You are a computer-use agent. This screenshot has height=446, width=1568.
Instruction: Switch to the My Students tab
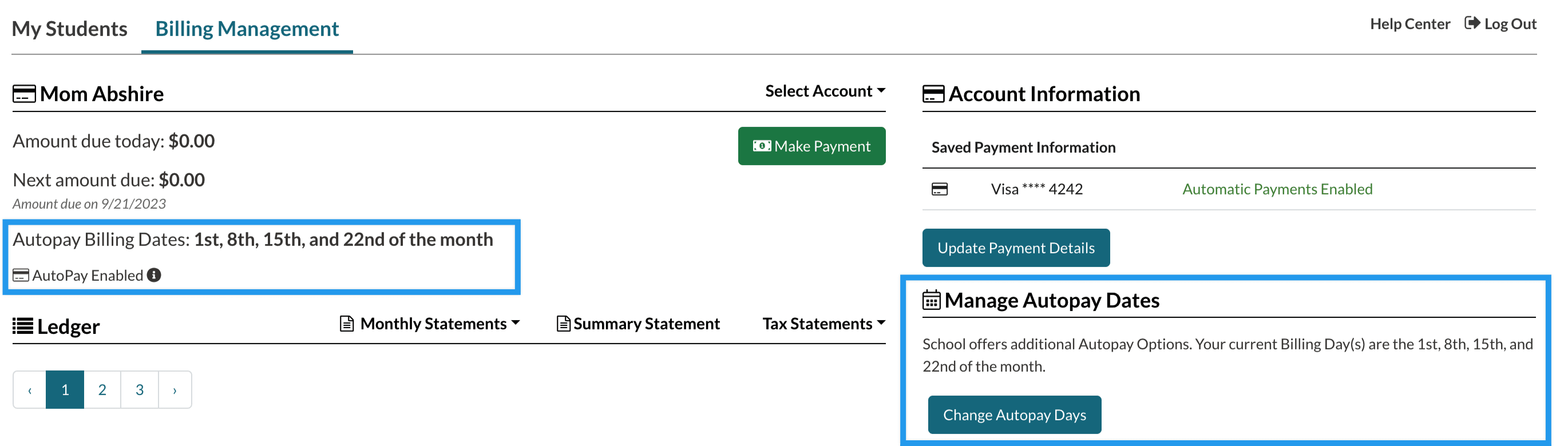pyautogui.click(x=69, y=29)
